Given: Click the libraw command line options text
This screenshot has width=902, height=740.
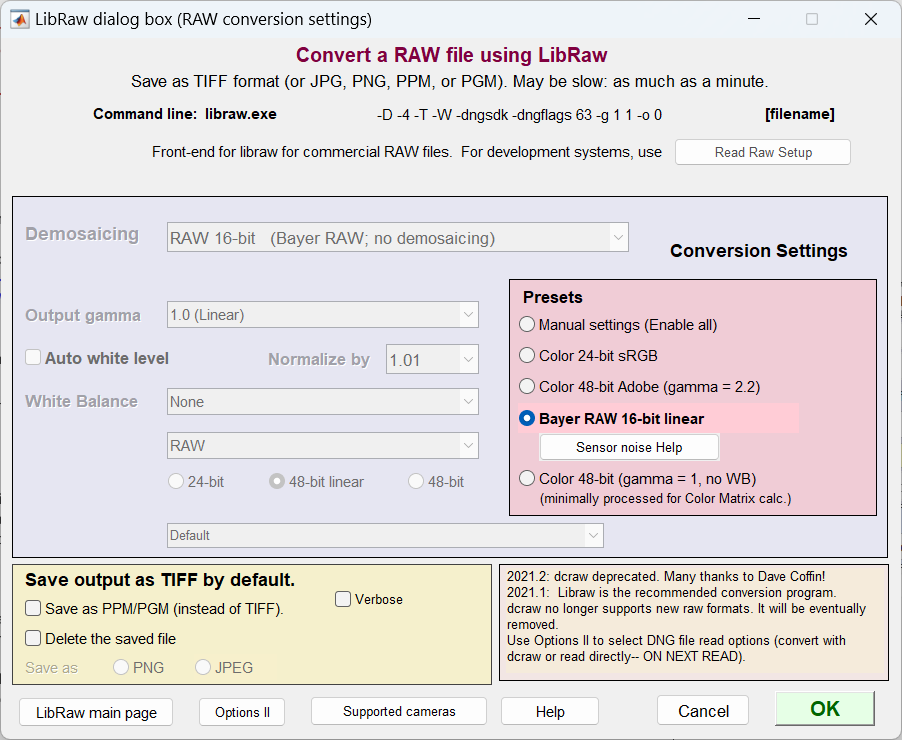Looking at the screenshot, I should [x=519, y=115].
